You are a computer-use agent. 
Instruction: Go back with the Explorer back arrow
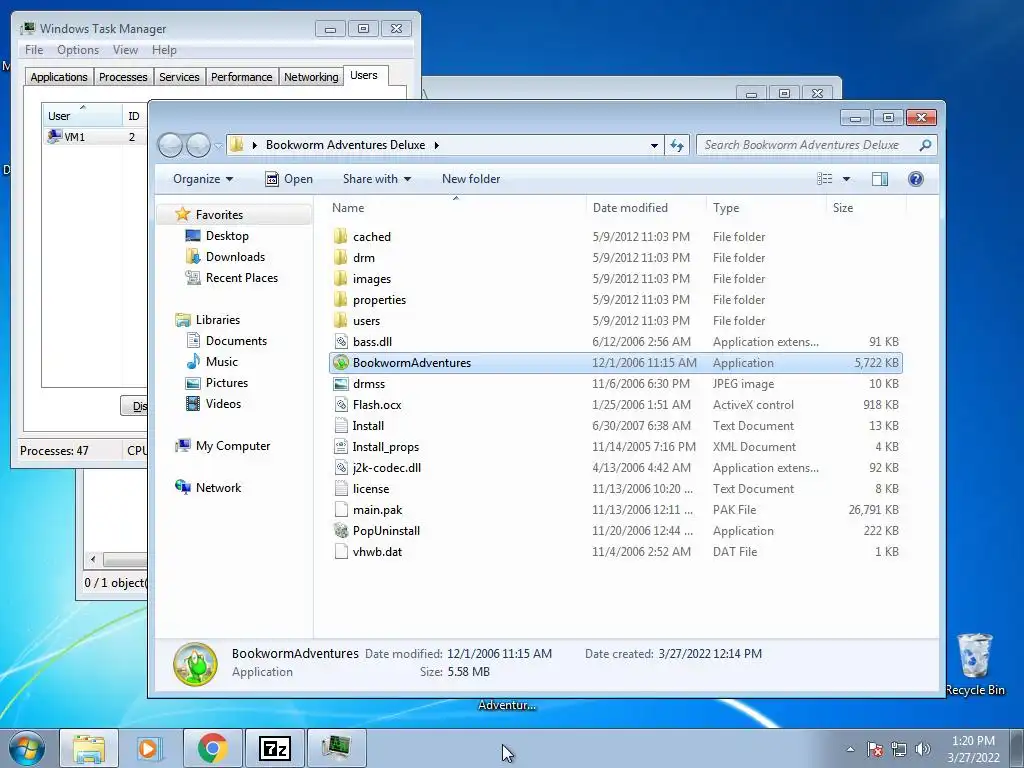click(x=170, y=145)
